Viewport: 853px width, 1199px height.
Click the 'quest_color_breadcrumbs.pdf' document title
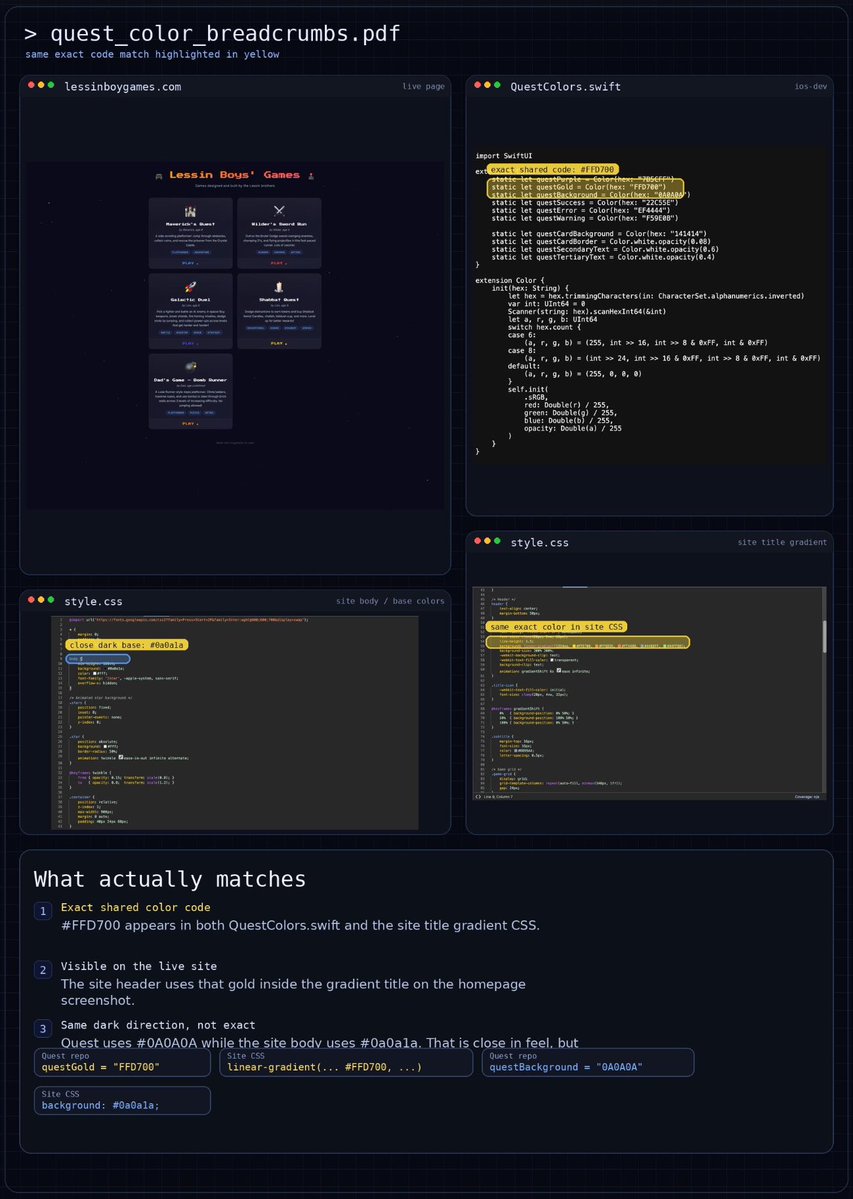225,34
